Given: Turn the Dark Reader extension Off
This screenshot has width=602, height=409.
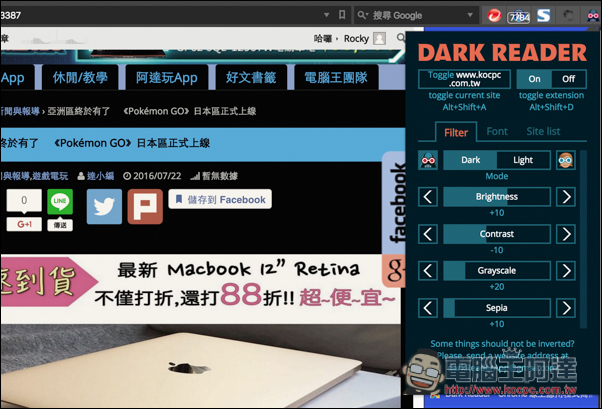Looking at the screenshot, I should click(x=569, y=79).
